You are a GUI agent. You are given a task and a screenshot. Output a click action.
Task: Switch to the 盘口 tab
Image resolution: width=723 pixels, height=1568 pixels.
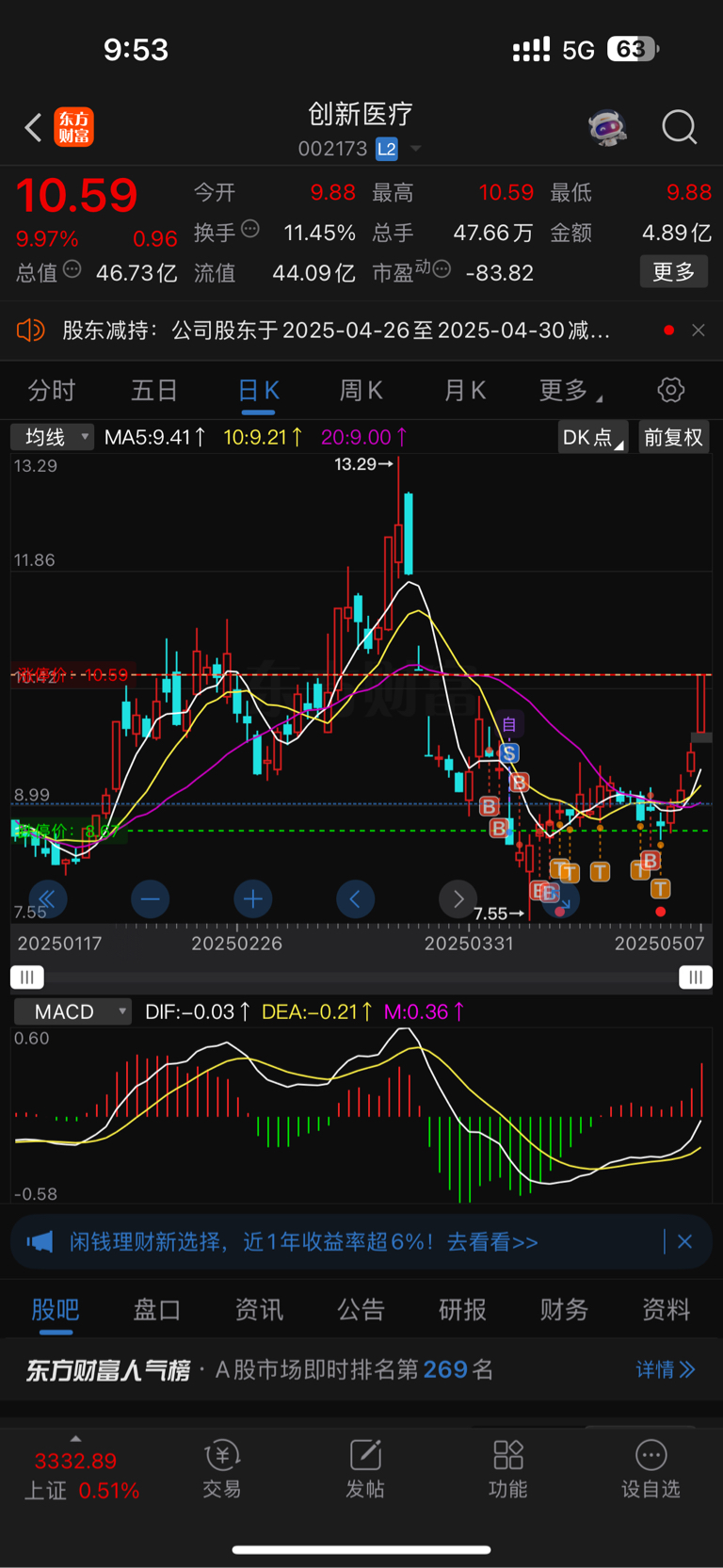(x=157, y=1309)
